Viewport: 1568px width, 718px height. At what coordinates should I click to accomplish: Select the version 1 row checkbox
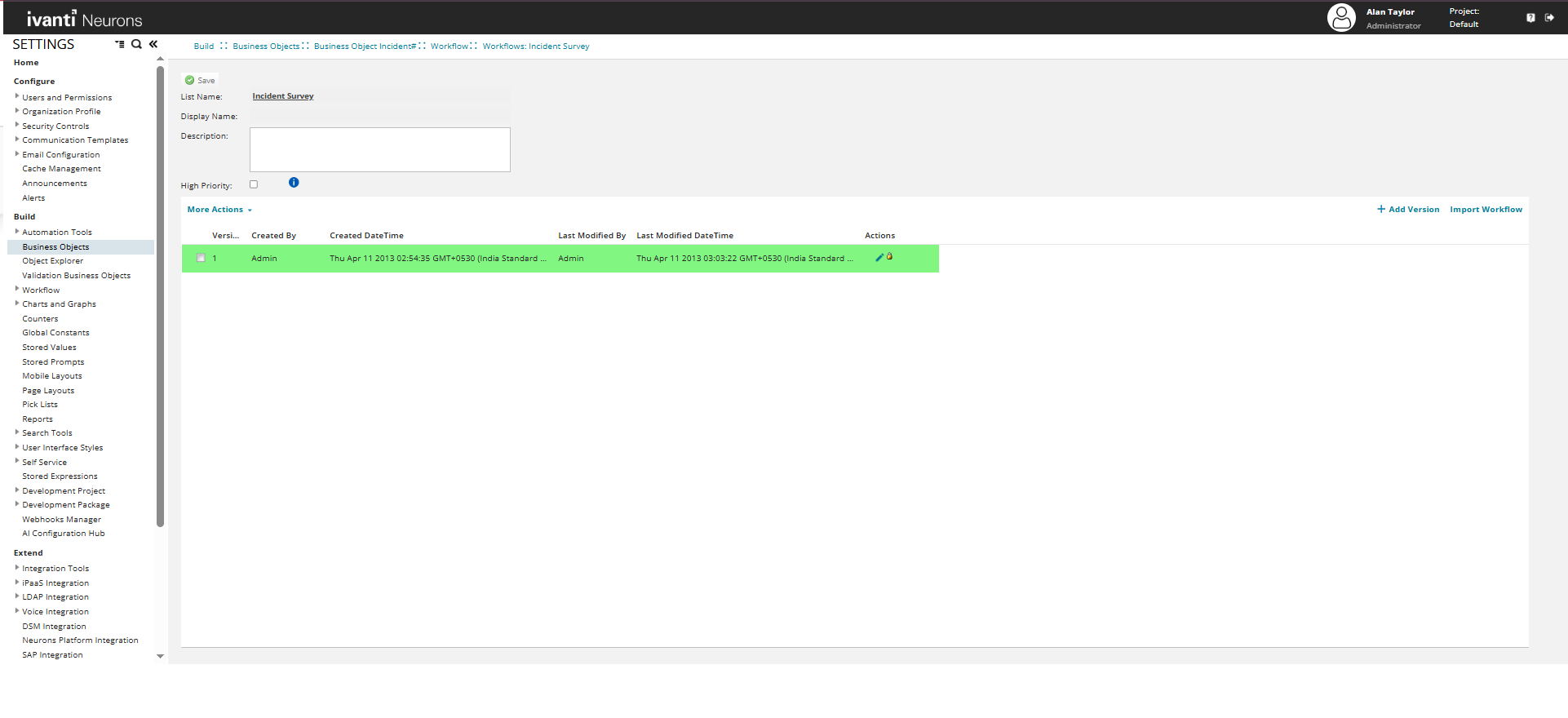tap(201, 259)
